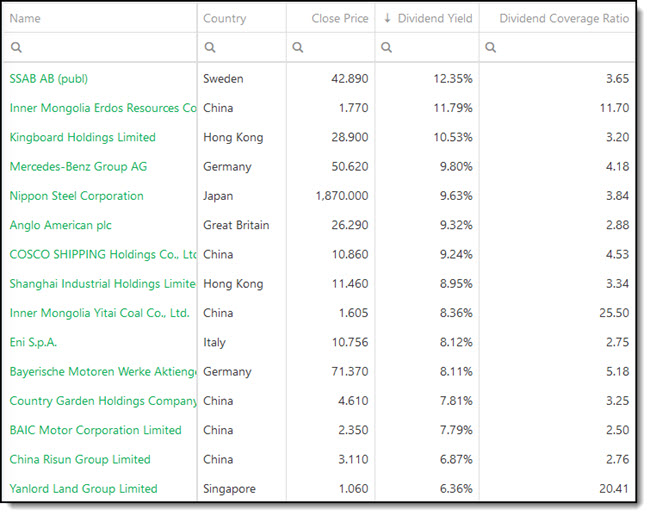Open Shanghai Industrial Holdings link
The image size is (650, 516).
102,283
